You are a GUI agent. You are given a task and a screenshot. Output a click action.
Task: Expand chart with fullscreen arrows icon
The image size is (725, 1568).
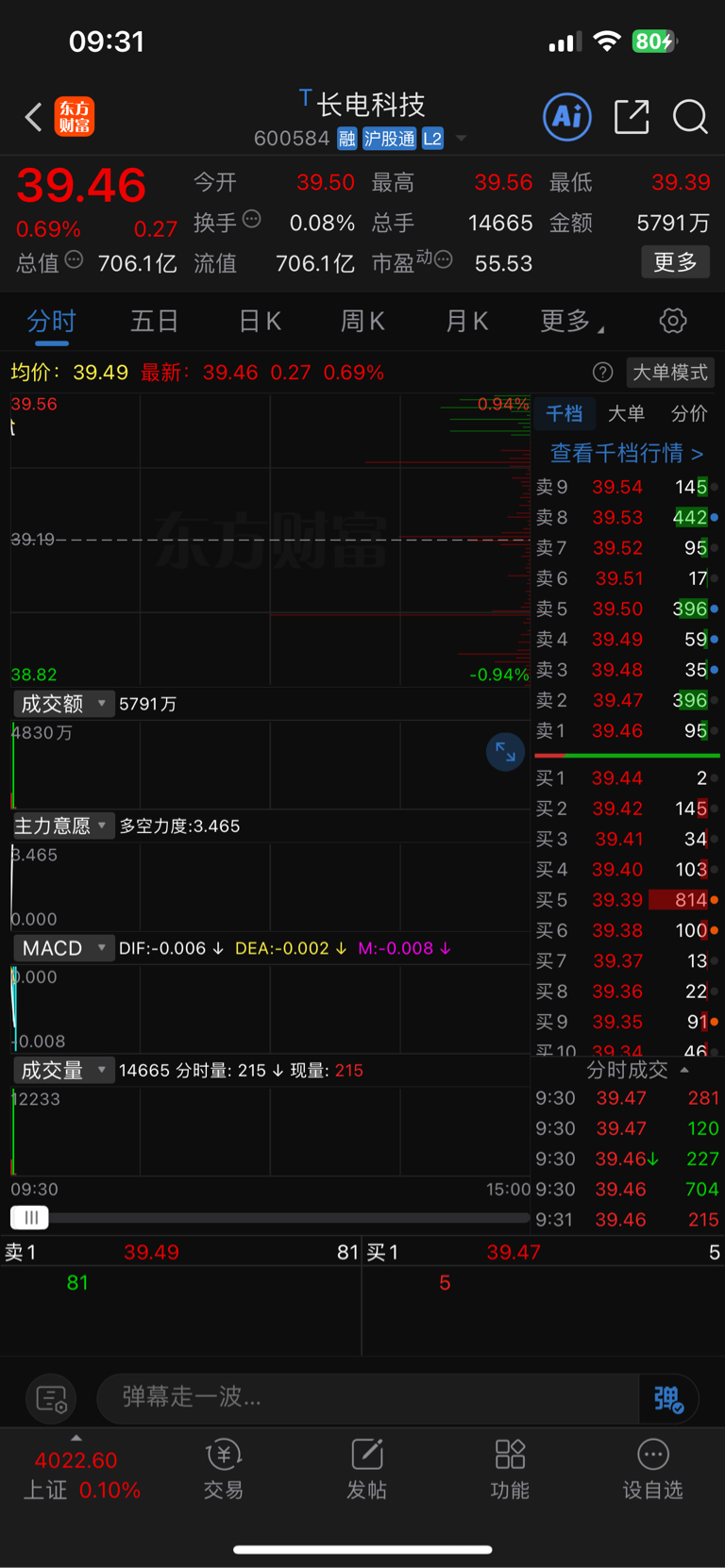(x=505, y=752)
